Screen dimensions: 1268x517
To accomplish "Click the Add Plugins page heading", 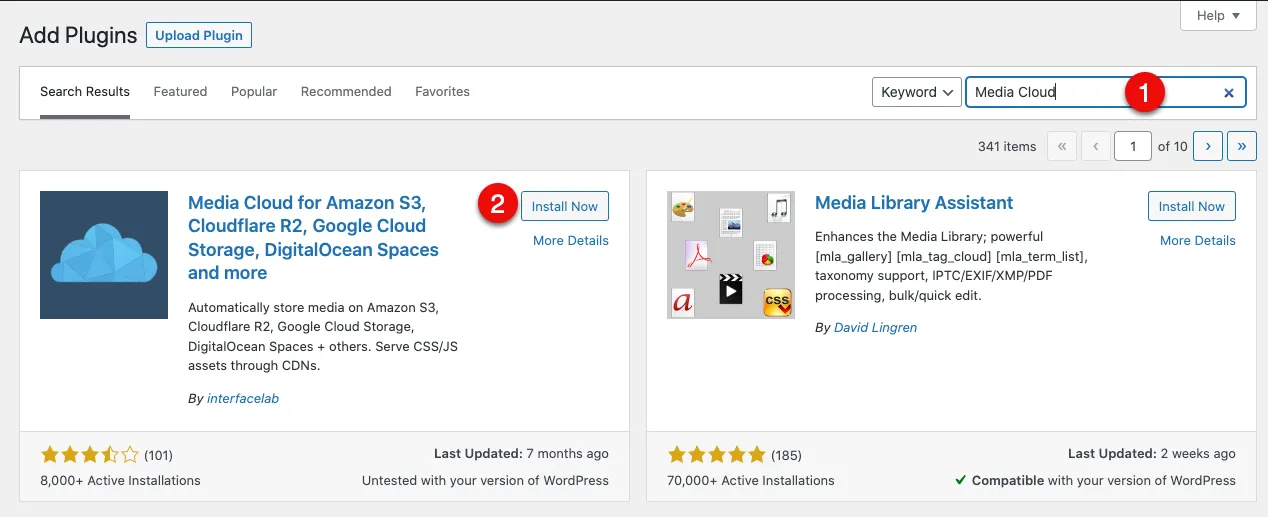I will click(x=78, y=35).
